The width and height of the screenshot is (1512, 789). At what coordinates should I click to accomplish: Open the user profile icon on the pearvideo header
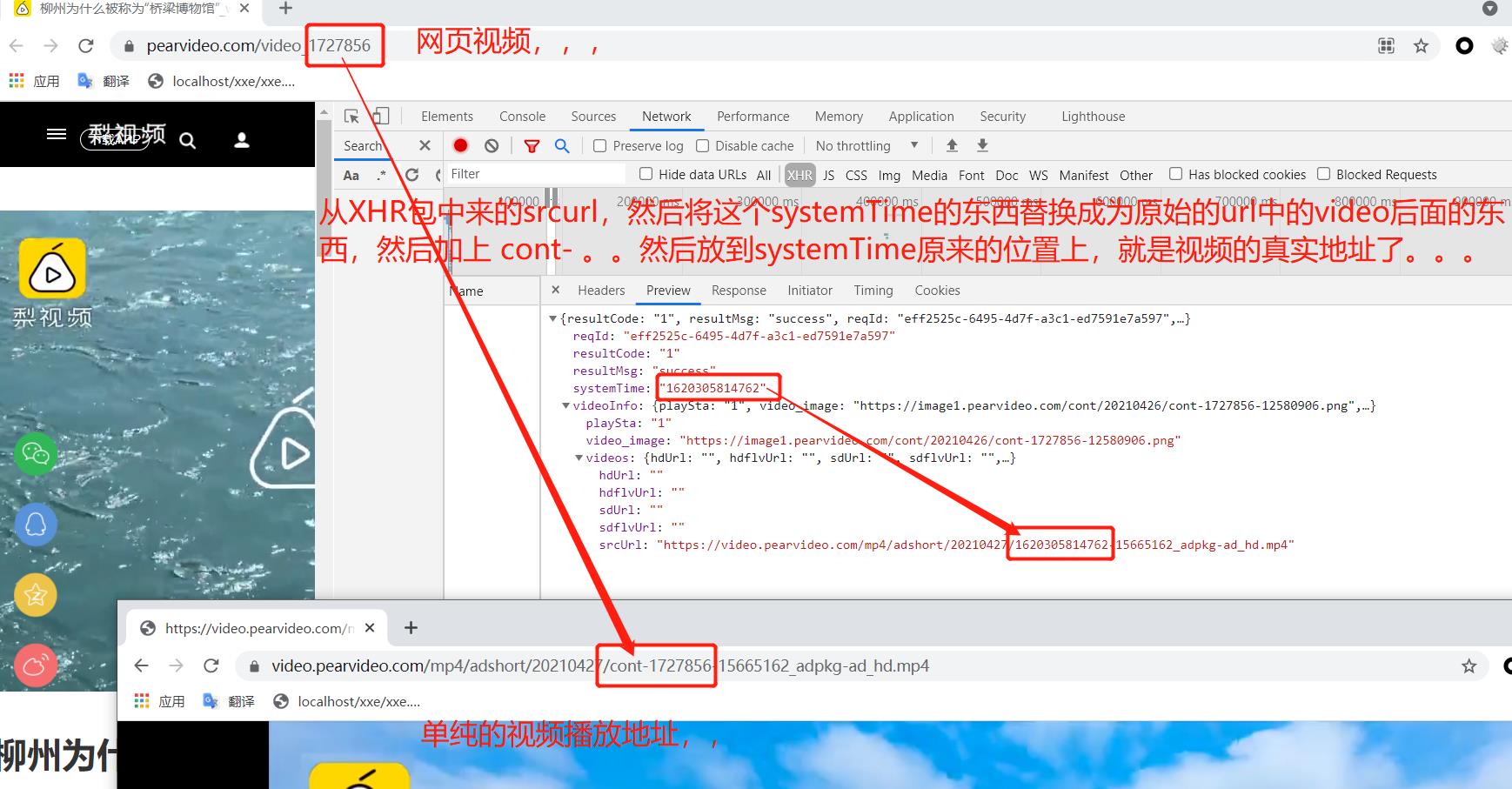pos(242,140)
